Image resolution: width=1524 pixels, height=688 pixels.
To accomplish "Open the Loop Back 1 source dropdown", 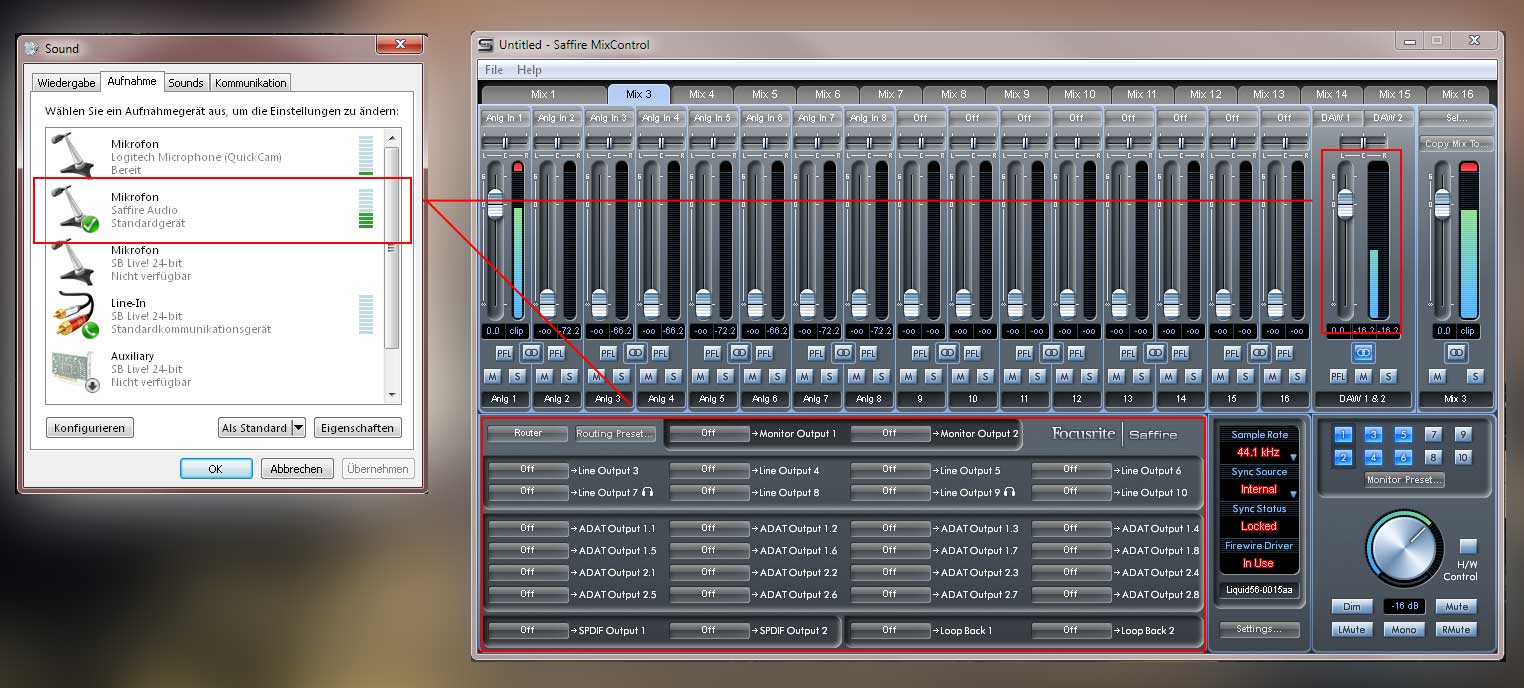I will click(x=890, y=631).
